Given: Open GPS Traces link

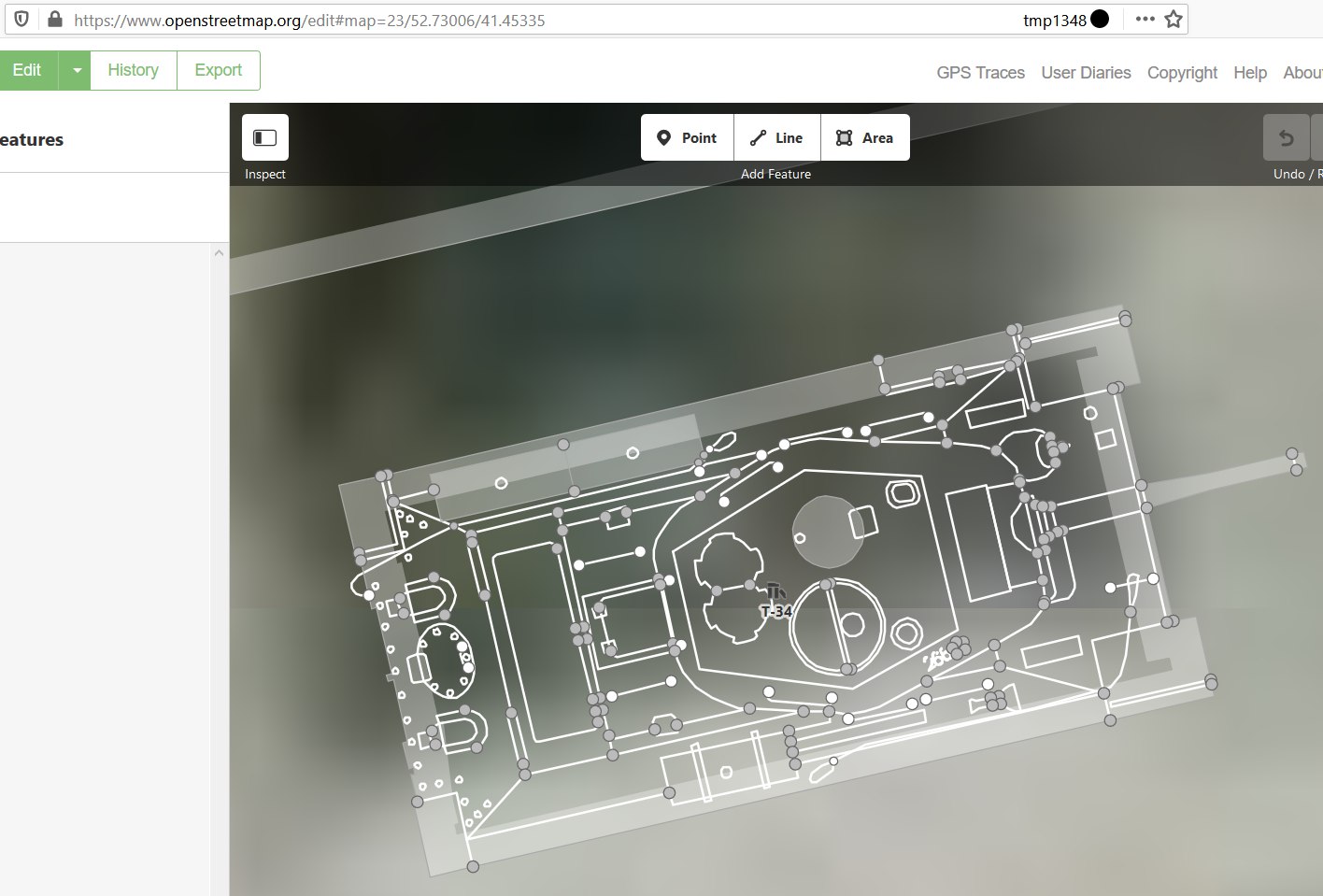Looking at the screenshot, I should [980, 73].
